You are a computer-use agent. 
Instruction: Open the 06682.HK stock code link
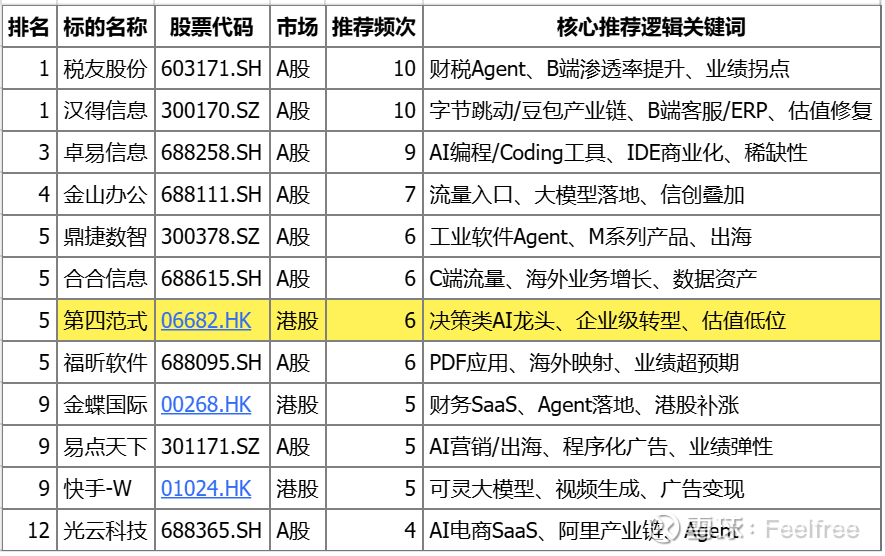click(206, 321)
